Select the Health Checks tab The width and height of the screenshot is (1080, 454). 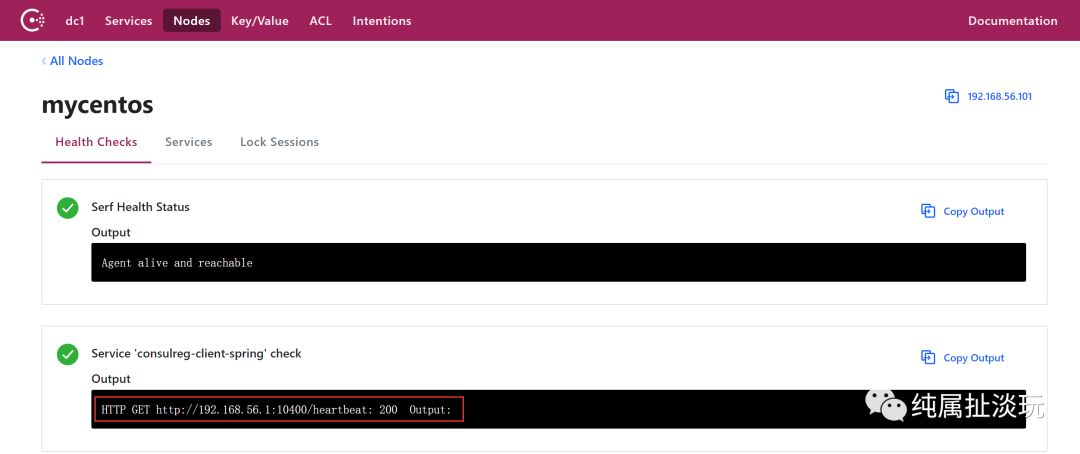pos(96,142)
